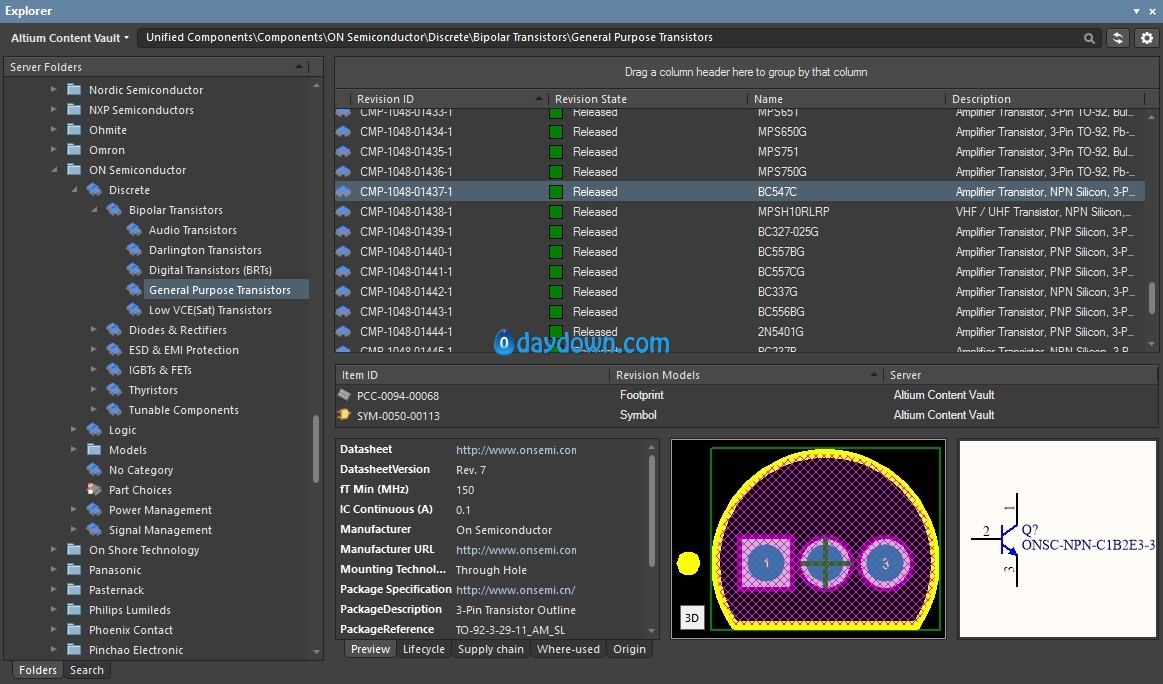Viewport: 1163px width, 684px height.
Task: Click the symbol icon for SYM-0050-00113
Action: coord(344,415)
